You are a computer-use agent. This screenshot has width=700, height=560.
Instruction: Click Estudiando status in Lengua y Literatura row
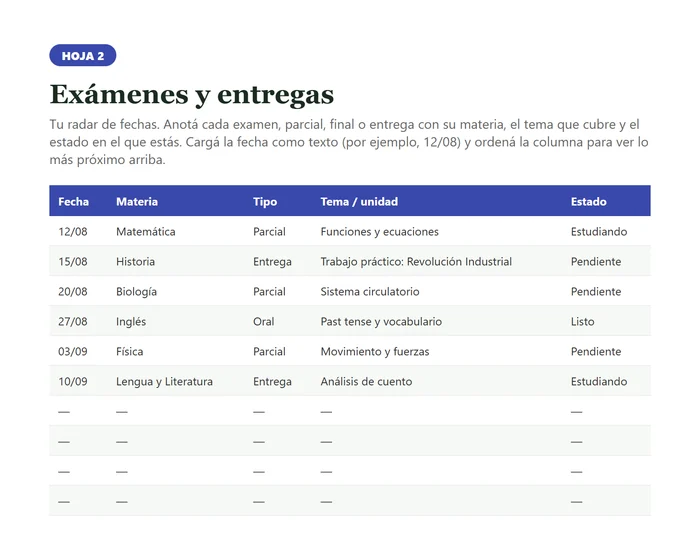point(599,381)
